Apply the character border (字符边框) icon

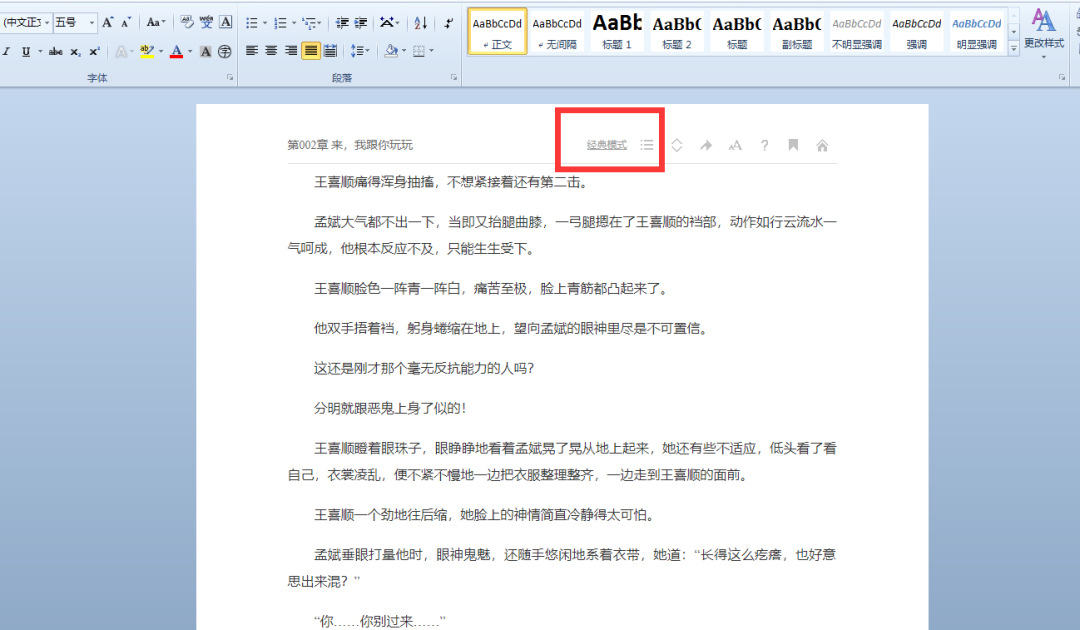click(226, 22)
